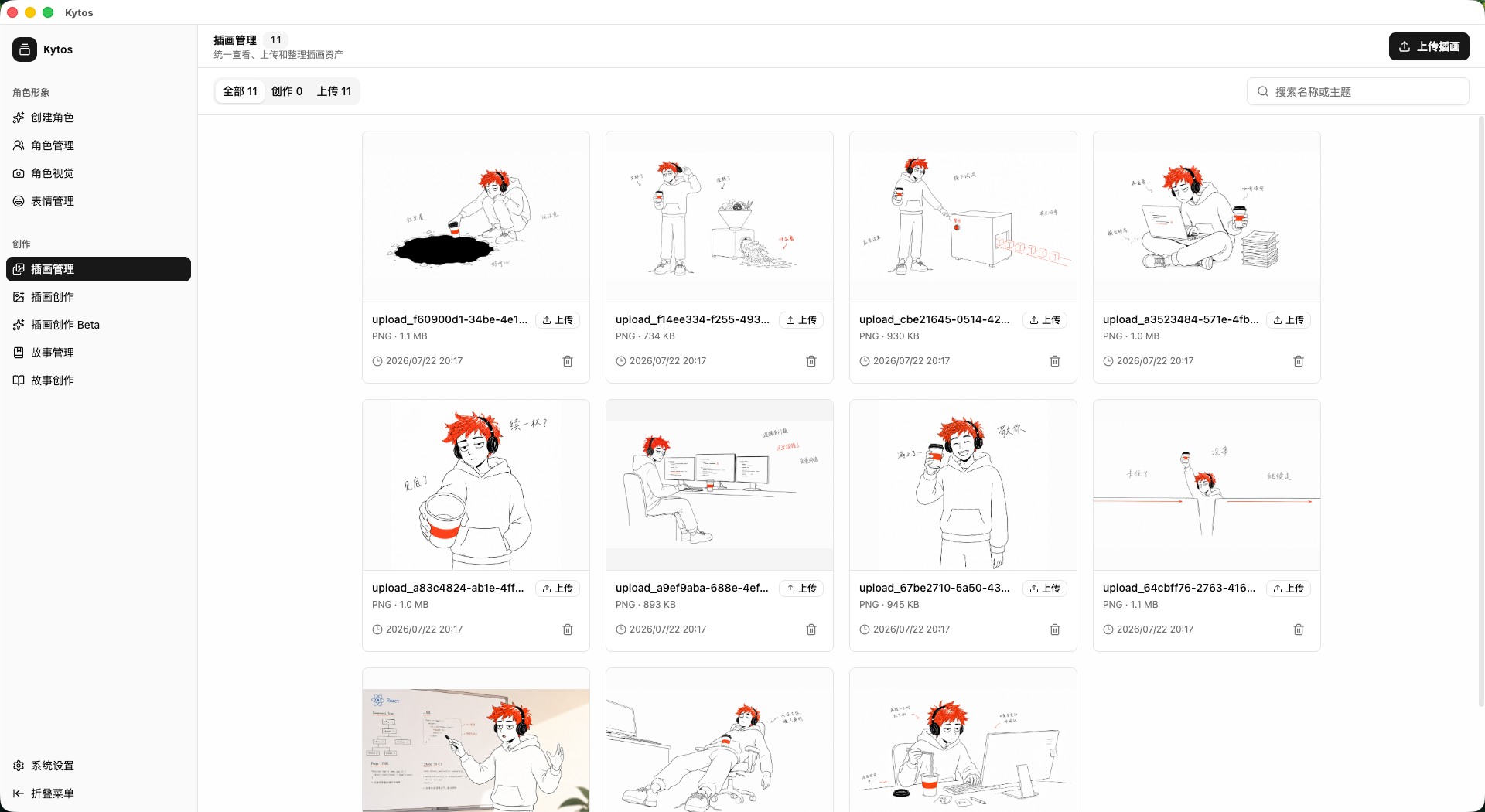Click 上传 tag on upload_f14ee334 card
Image resolution: width=1485 pixels, height=812 pixels.
(x=801, y=320)
